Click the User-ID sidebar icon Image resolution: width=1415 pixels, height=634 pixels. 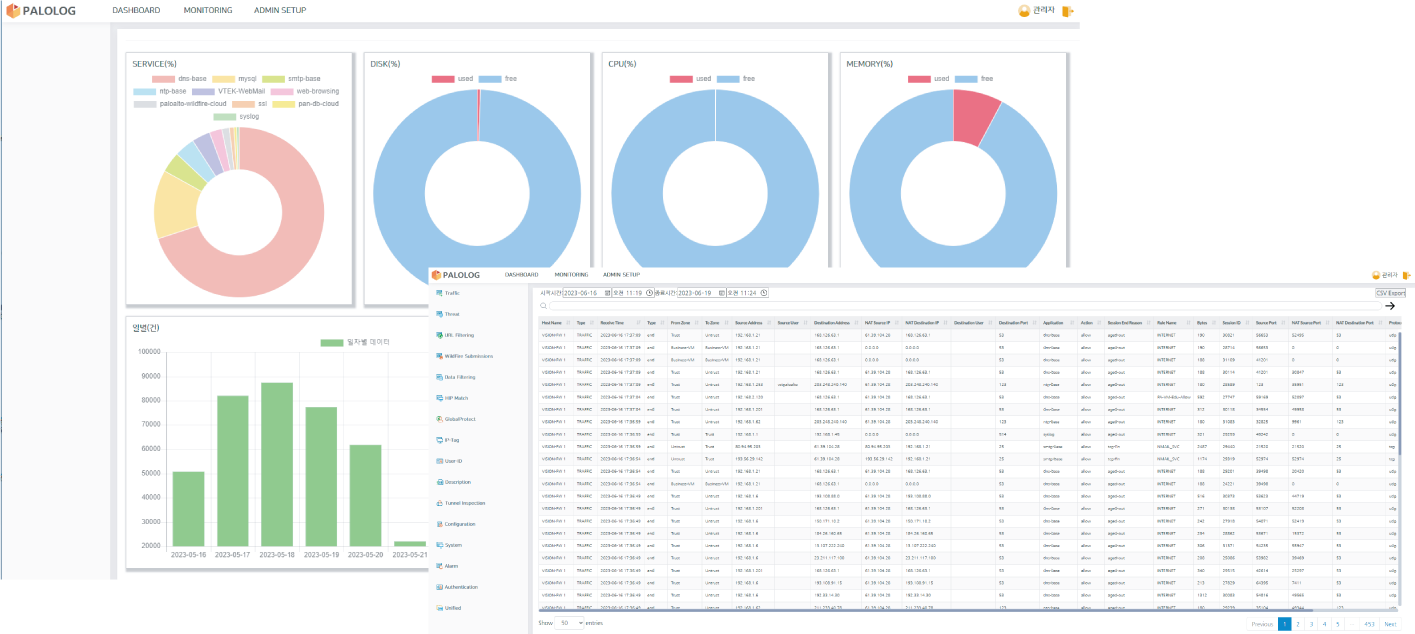tap(439, 461)
